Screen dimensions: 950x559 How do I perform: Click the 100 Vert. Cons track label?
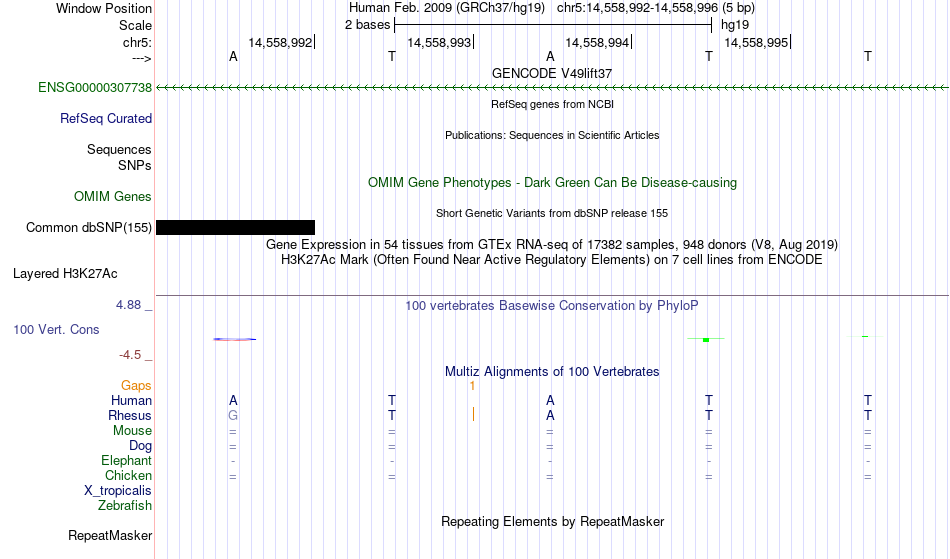(56, 329)
